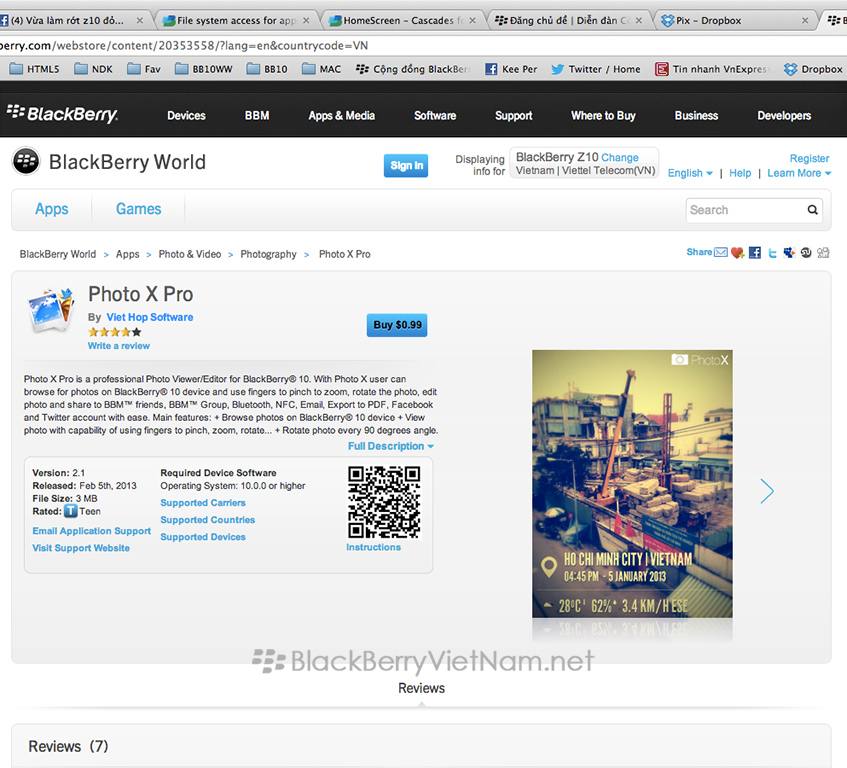This screenshot has width=847, height=768.
Task: Click the Search input field
Action: [746, 210]
